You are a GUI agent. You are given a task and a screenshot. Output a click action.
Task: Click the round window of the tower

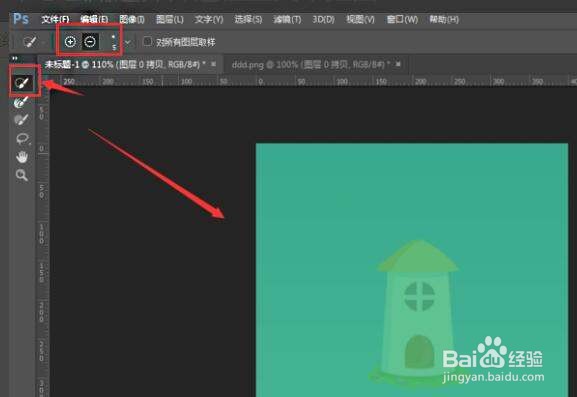point(419,297)
